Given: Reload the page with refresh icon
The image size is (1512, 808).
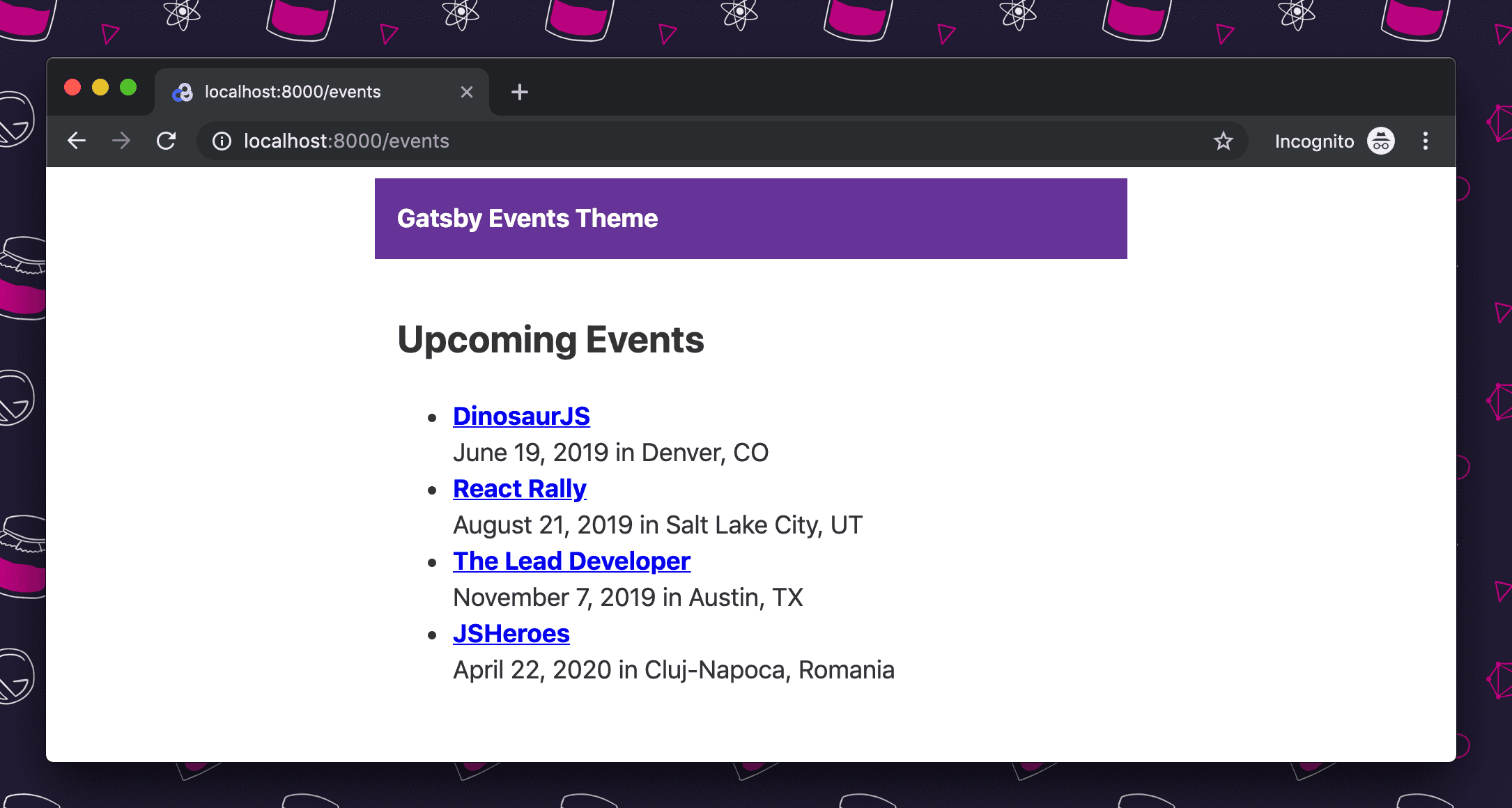Looking at the screenshot, I should click(x=166, y=141).
